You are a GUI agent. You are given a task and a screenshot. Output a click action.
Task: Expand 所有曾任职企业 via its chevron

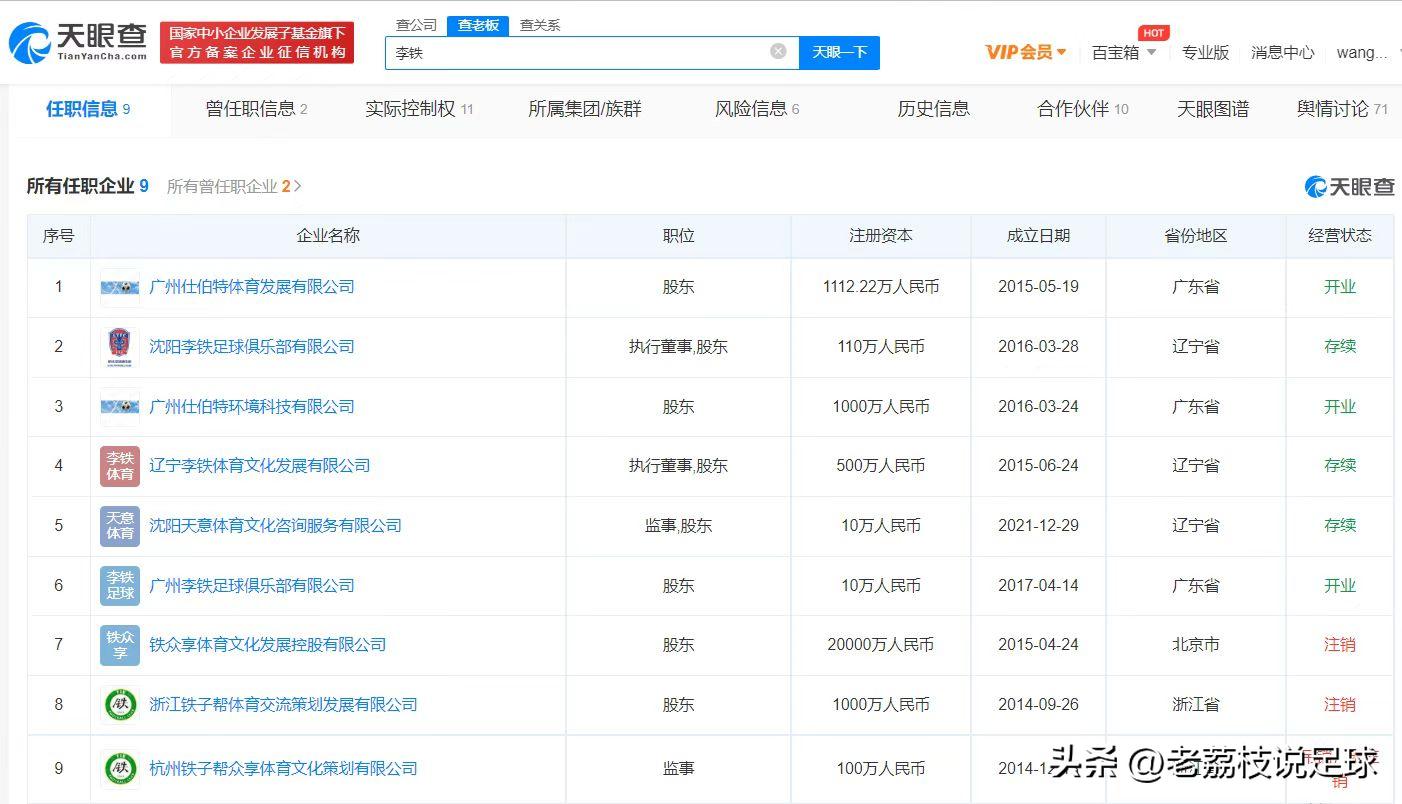(x=298, y=186)
